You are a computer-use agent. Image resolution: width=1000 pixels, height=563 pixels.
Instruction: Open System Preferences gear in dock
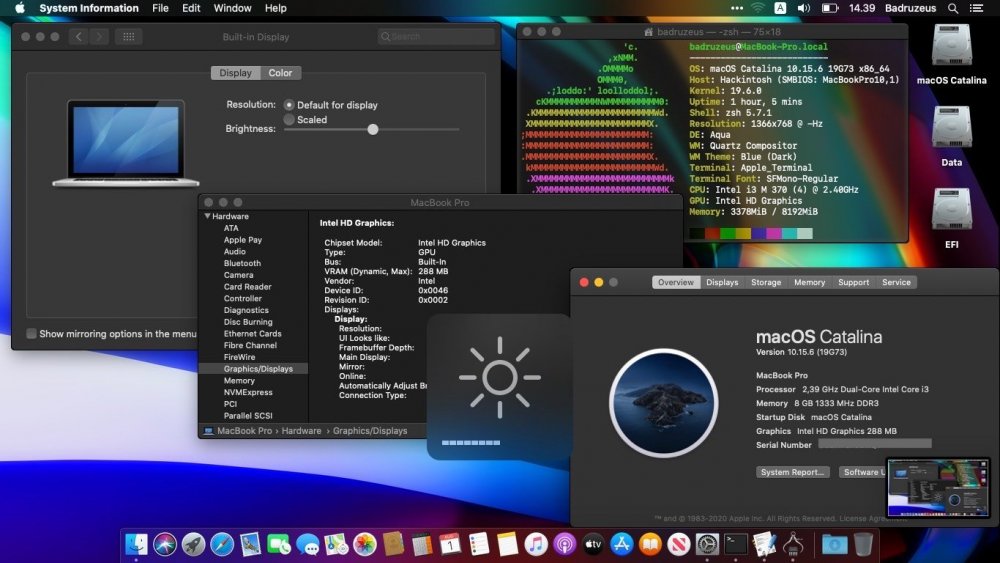(x=707, y=544)
